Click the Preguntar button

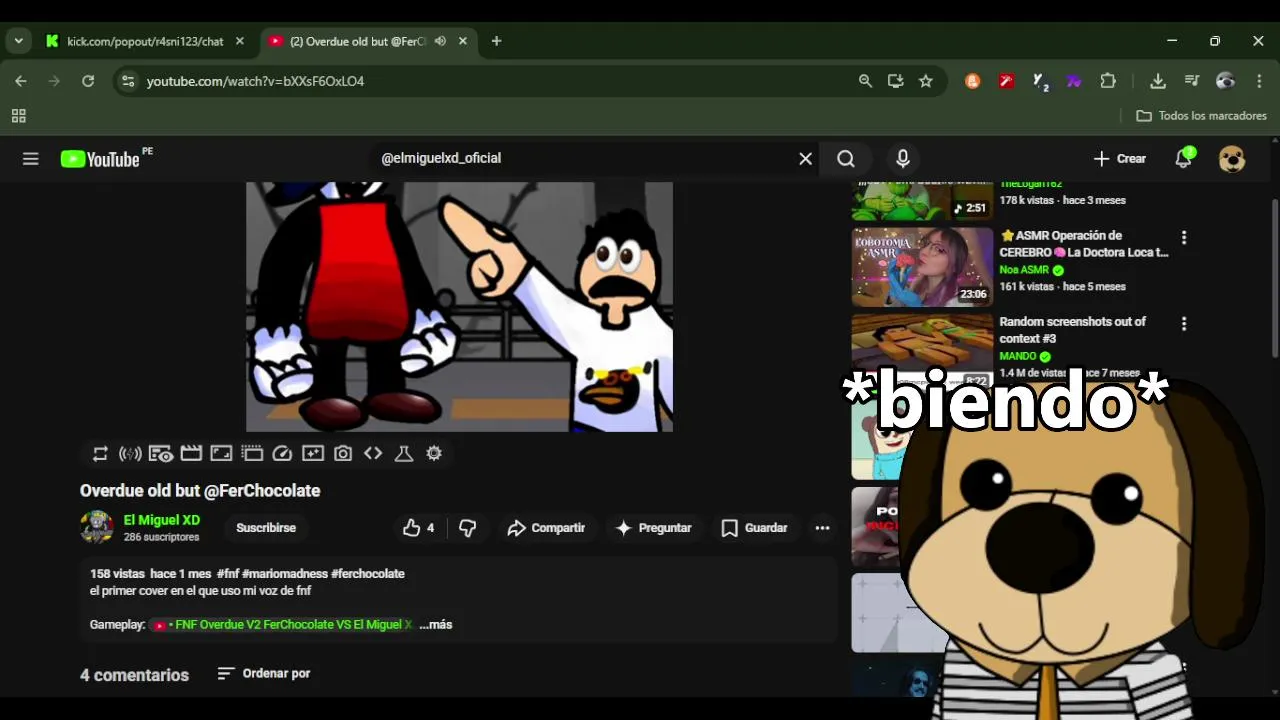coord(653,528)
